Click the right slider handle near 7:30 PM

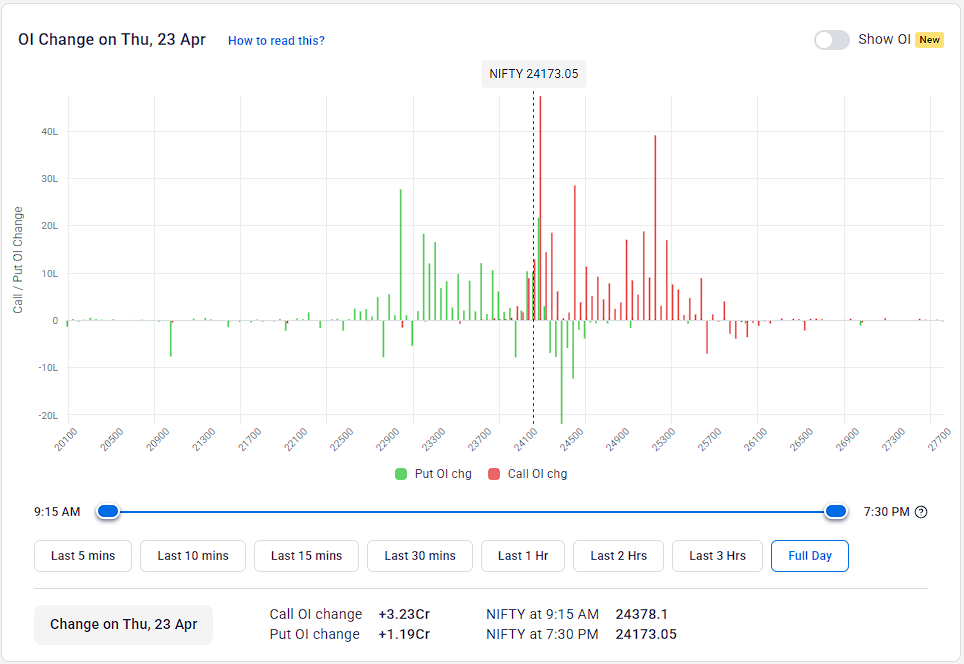pyautogui.click(x=836, y=511)
